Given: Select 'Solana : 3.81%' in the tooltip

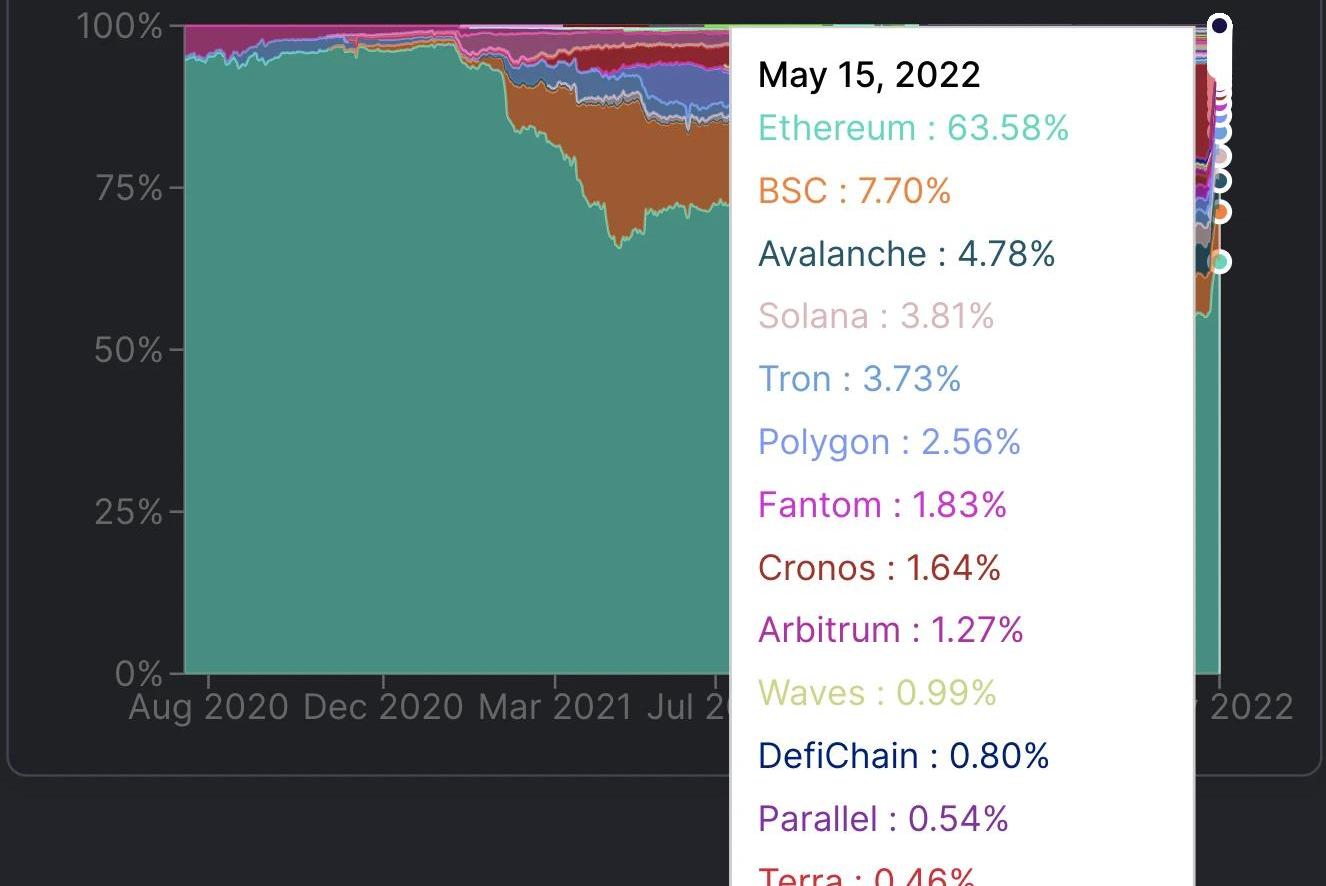Looking at the screenshot, I should (876, 316).
